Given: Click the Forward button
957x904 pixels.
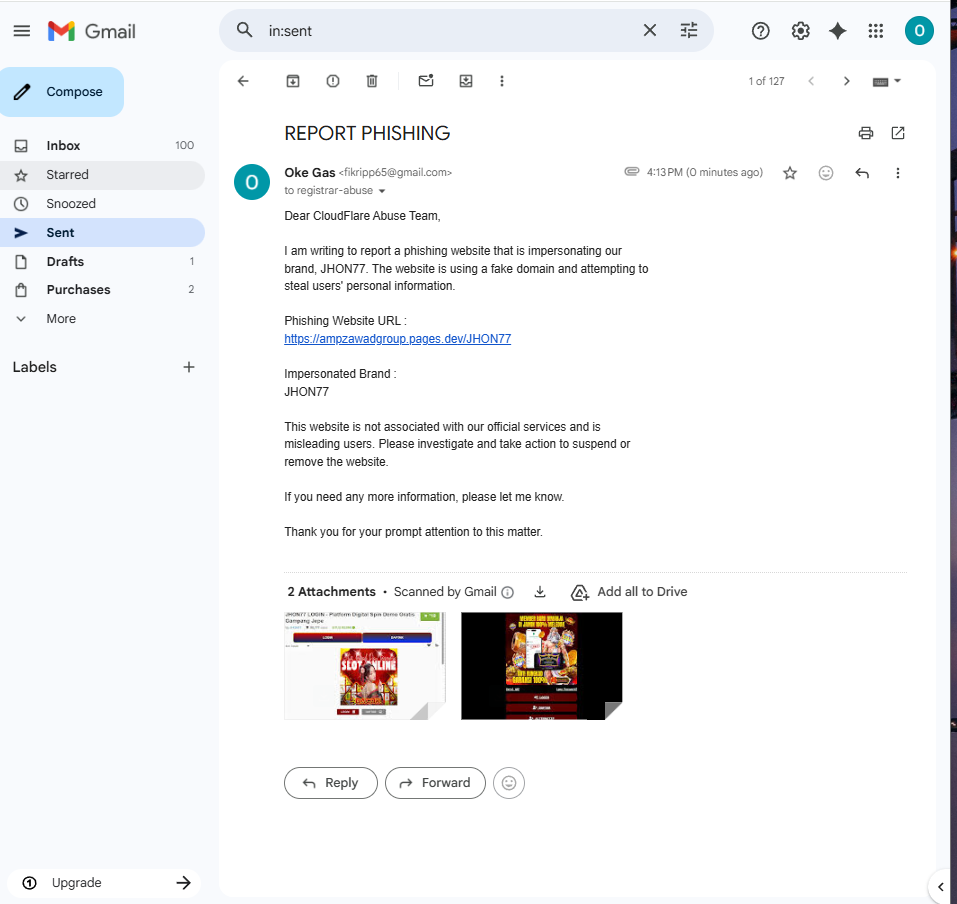Looking at the screenshot, I should (x=435, y=783).
